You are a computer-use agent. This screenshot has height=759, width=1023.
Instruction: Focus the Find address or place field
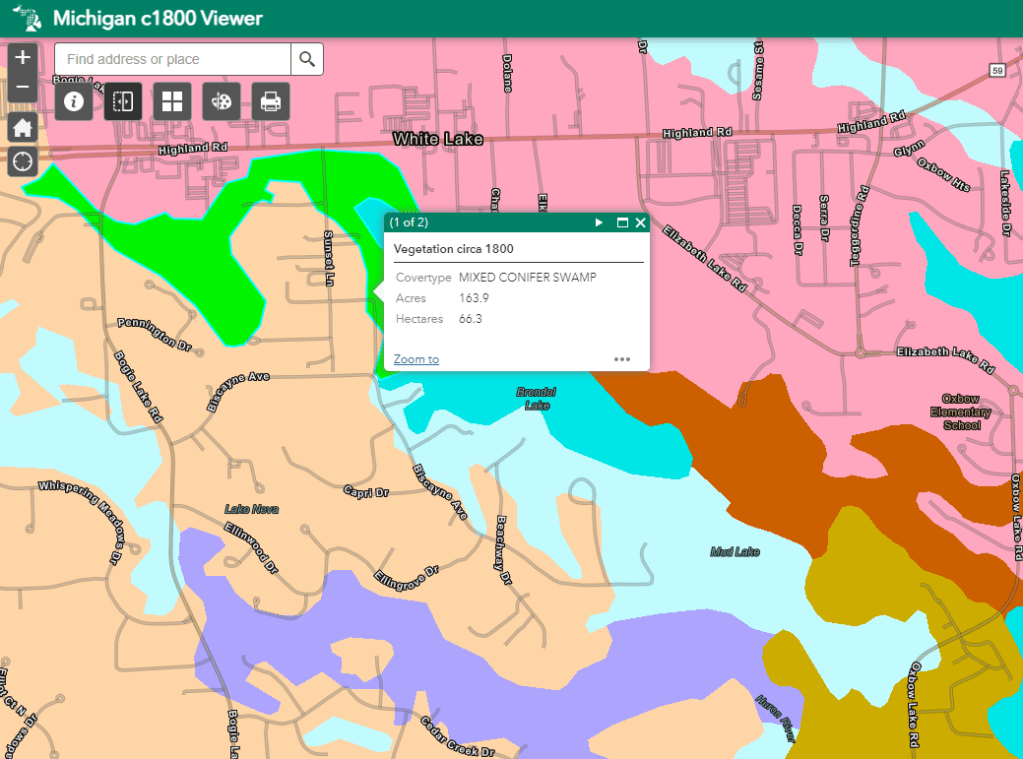coord(172,59)
